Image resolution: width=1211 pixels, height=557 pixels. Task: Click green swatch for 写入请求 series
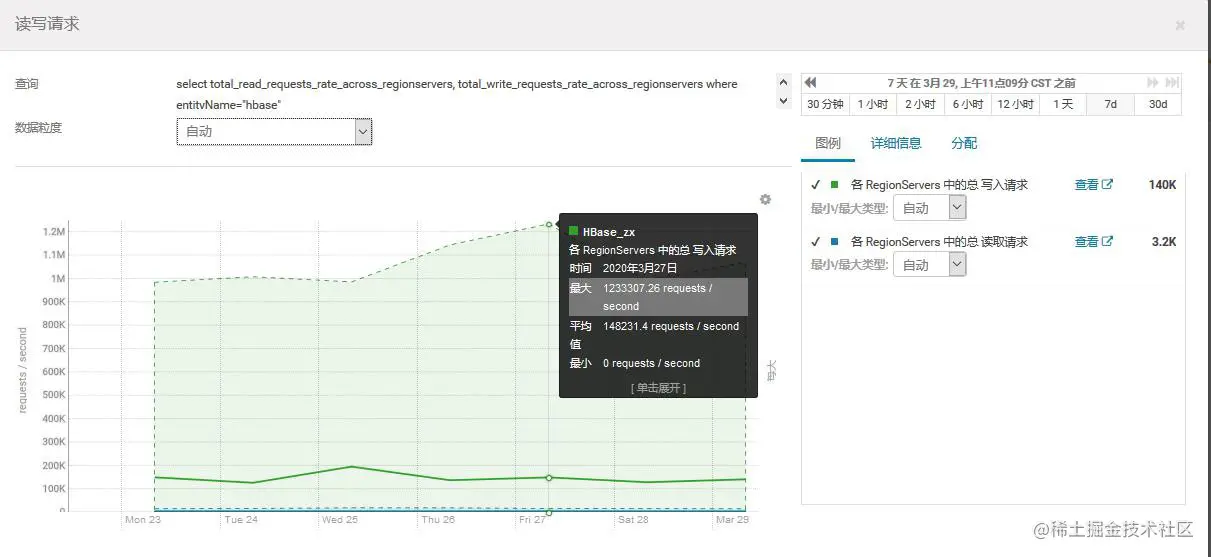(834, 185)
